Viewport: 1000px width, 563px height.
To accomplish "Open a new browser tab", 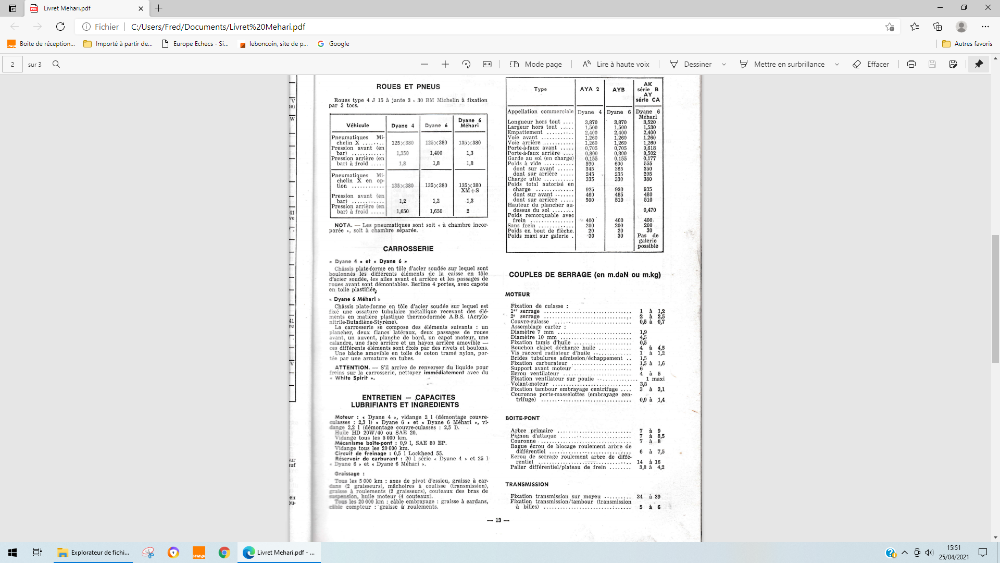I will 158,8.
